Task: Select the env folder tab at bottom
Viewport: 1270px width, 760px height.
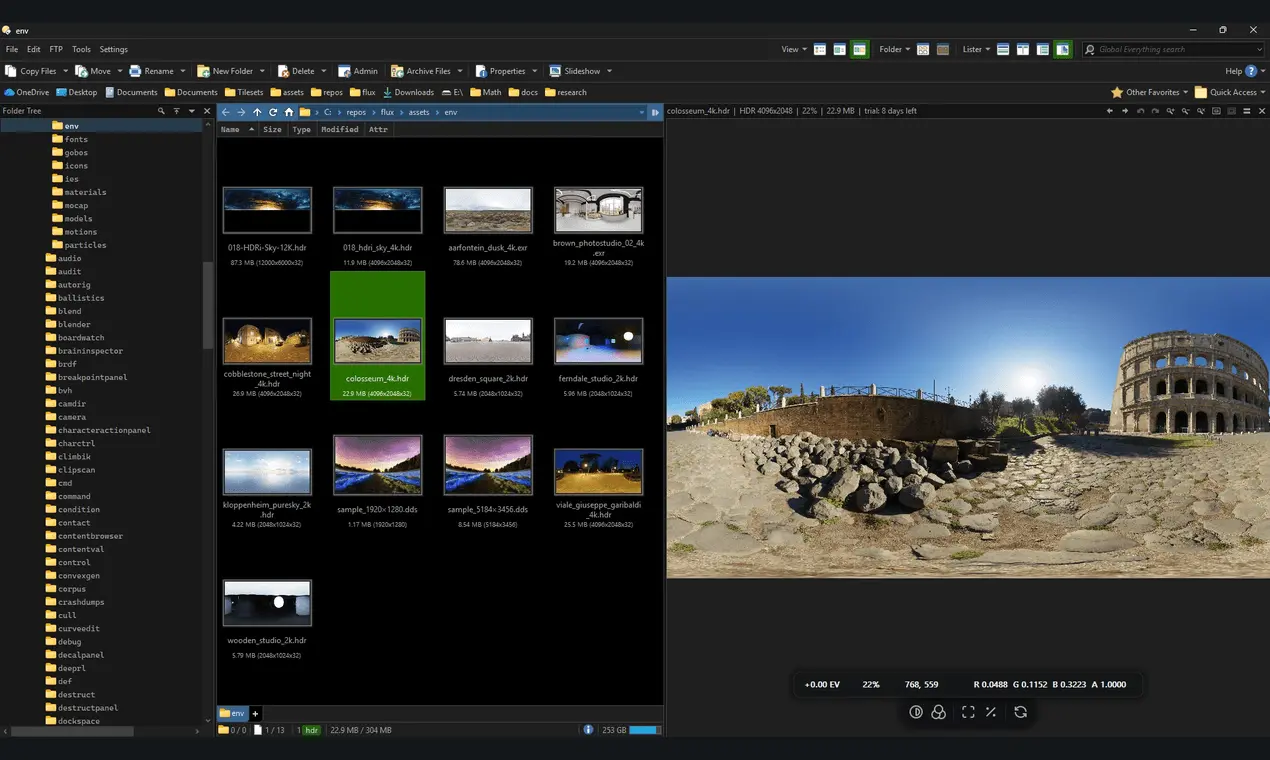Action: 233,713
